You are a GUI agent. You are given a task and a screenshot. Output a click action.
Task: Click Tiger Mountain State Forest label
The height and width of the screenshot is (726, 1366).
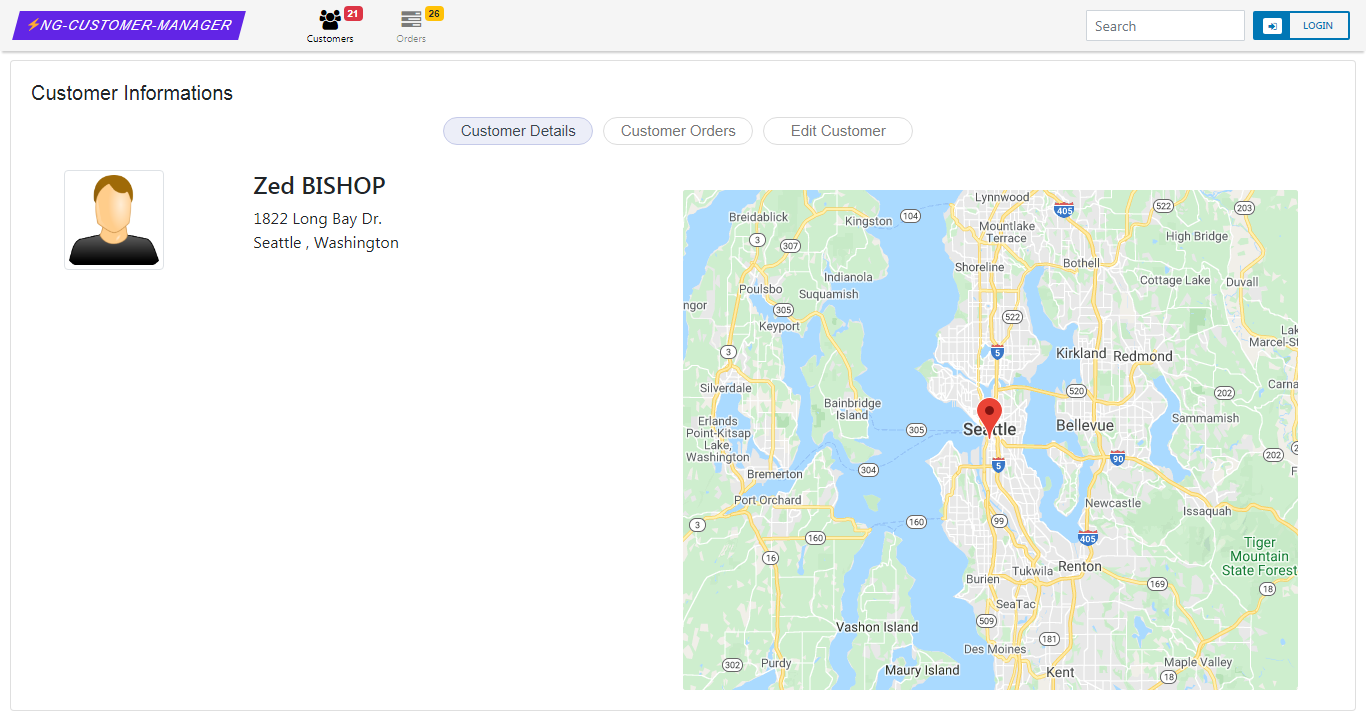[1259, 556]
